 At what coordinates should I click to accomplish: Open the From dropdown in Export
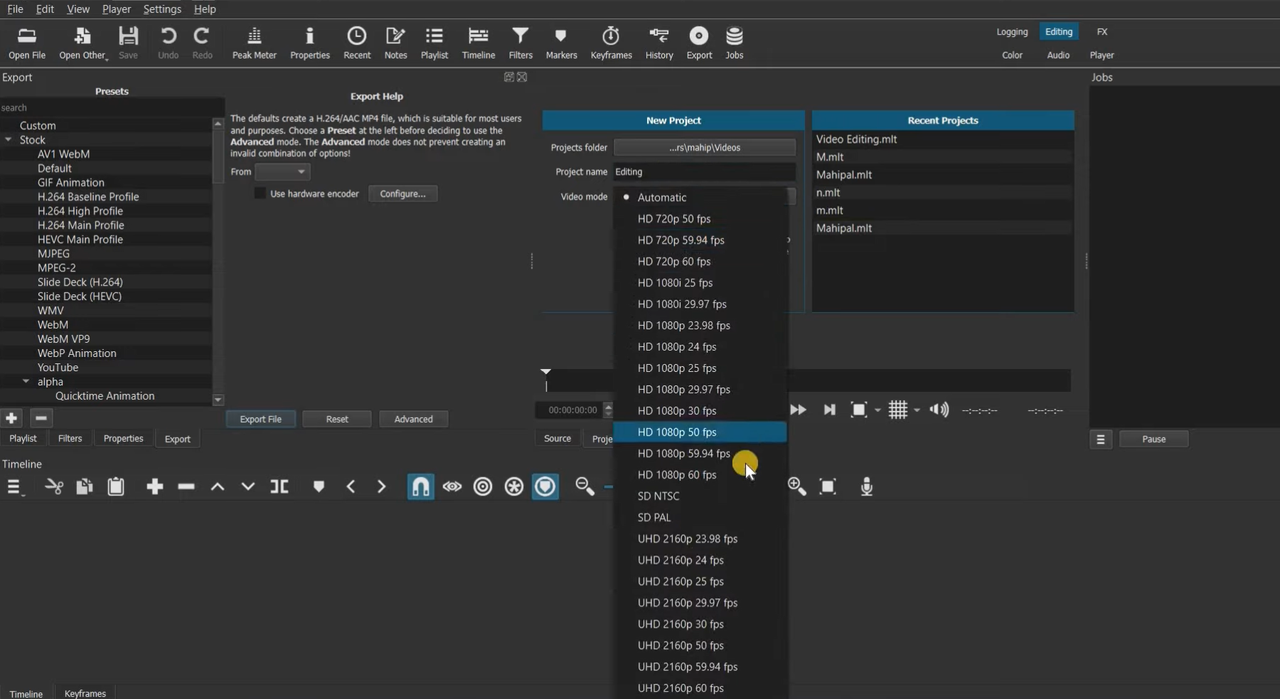click(282, 172)
